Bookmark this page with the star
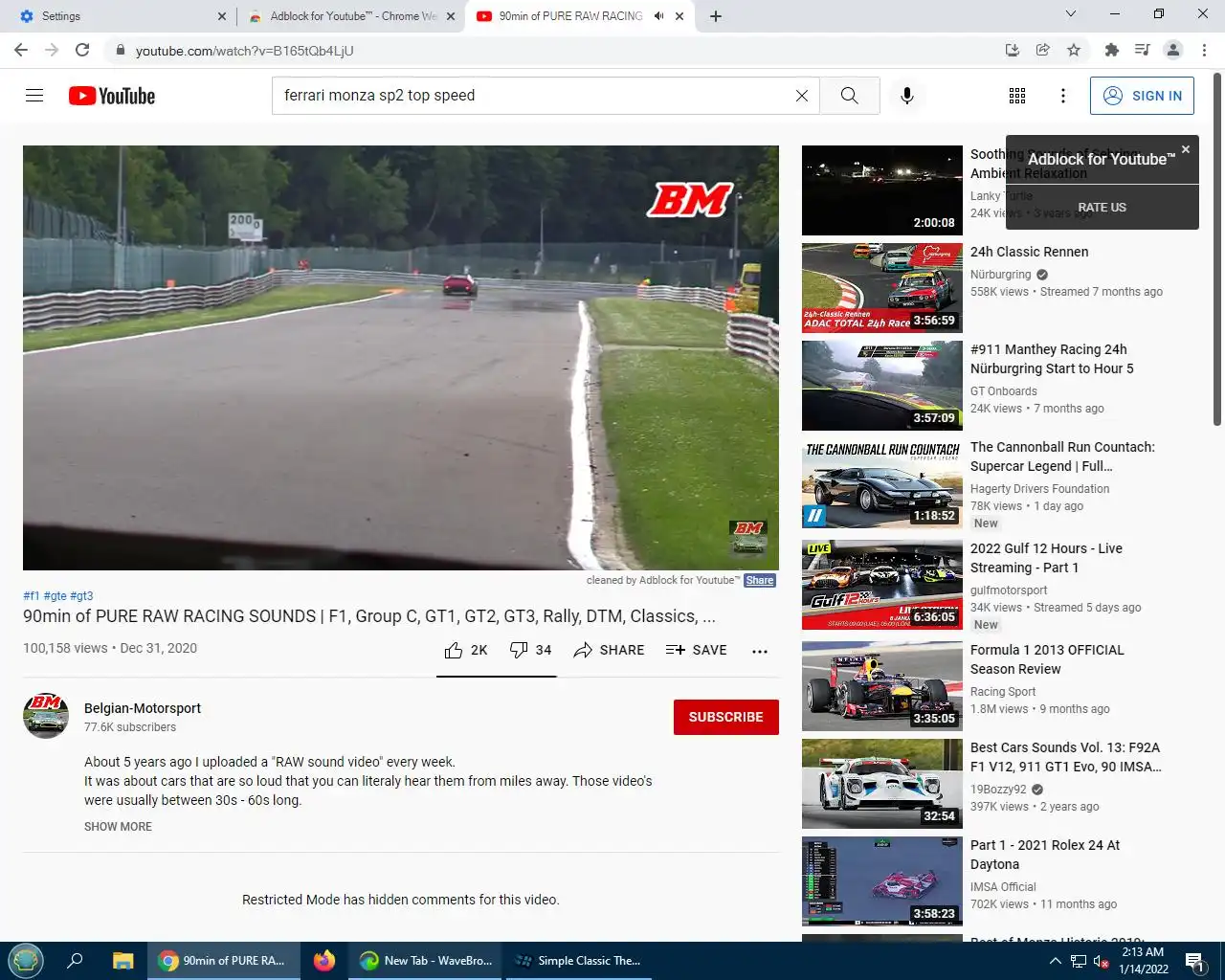This screenshot has width=1225, height=980. pos(1074,50)
